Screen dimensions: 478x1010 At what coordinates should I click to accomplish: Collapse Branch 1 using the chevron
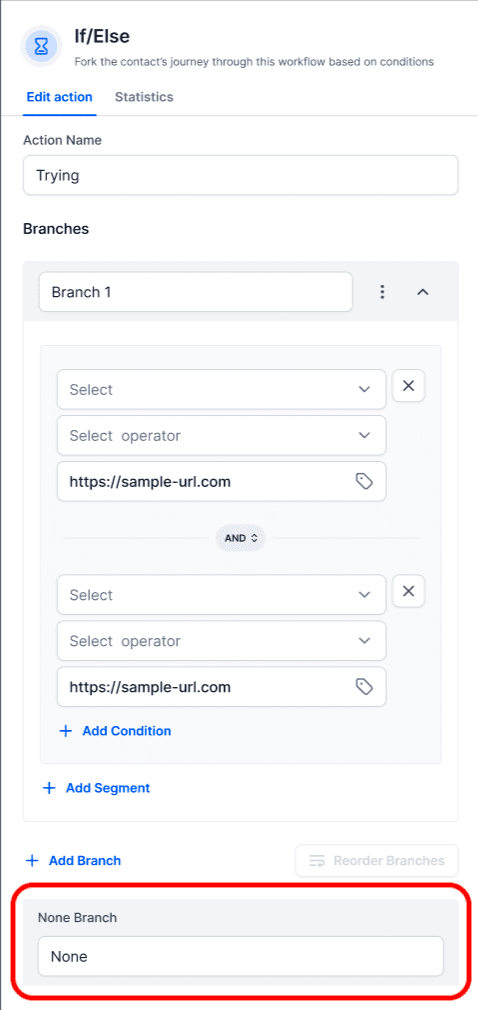423,292
